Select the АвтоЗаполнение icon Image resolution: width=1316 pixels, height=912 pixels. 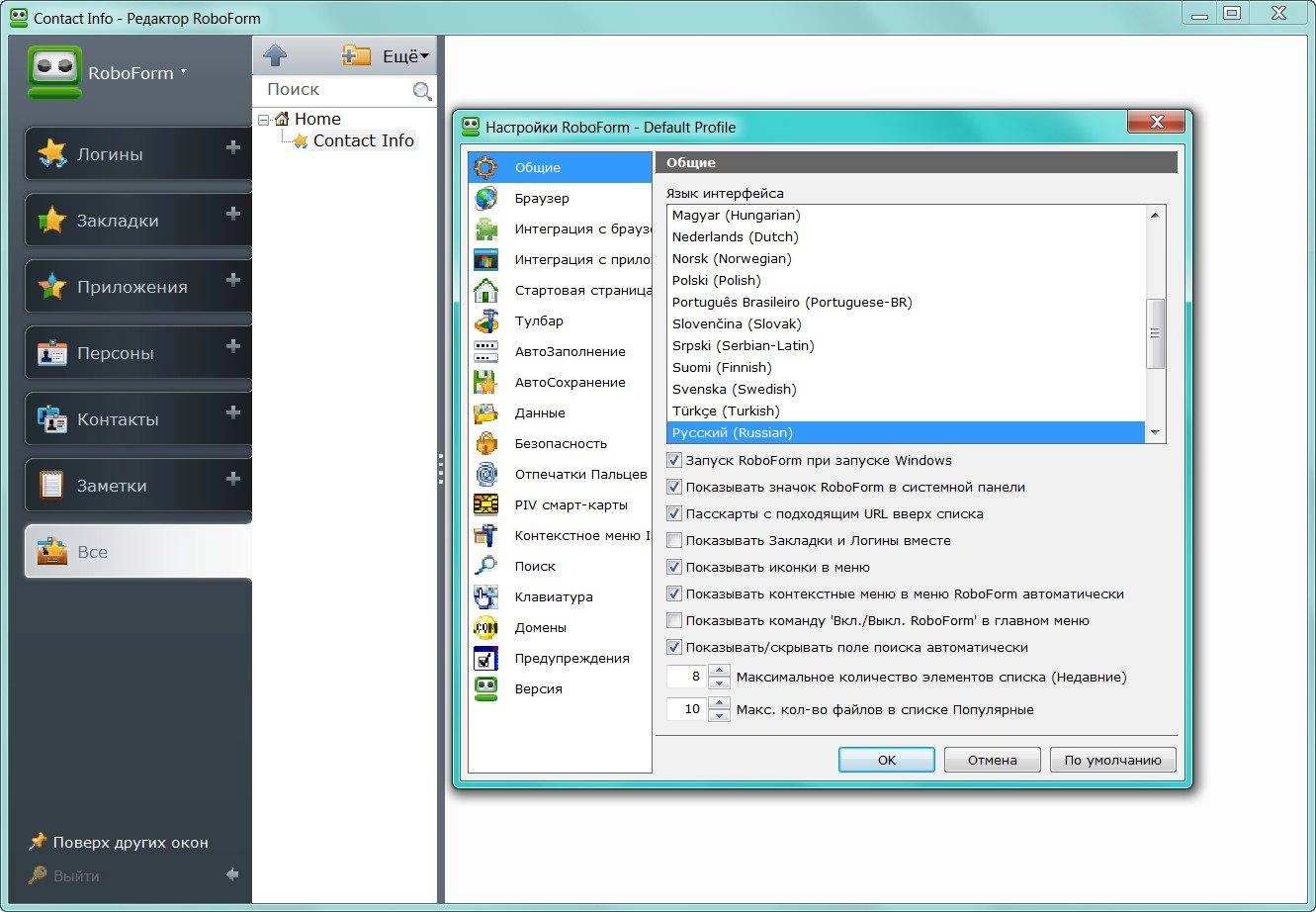(485, 351)
